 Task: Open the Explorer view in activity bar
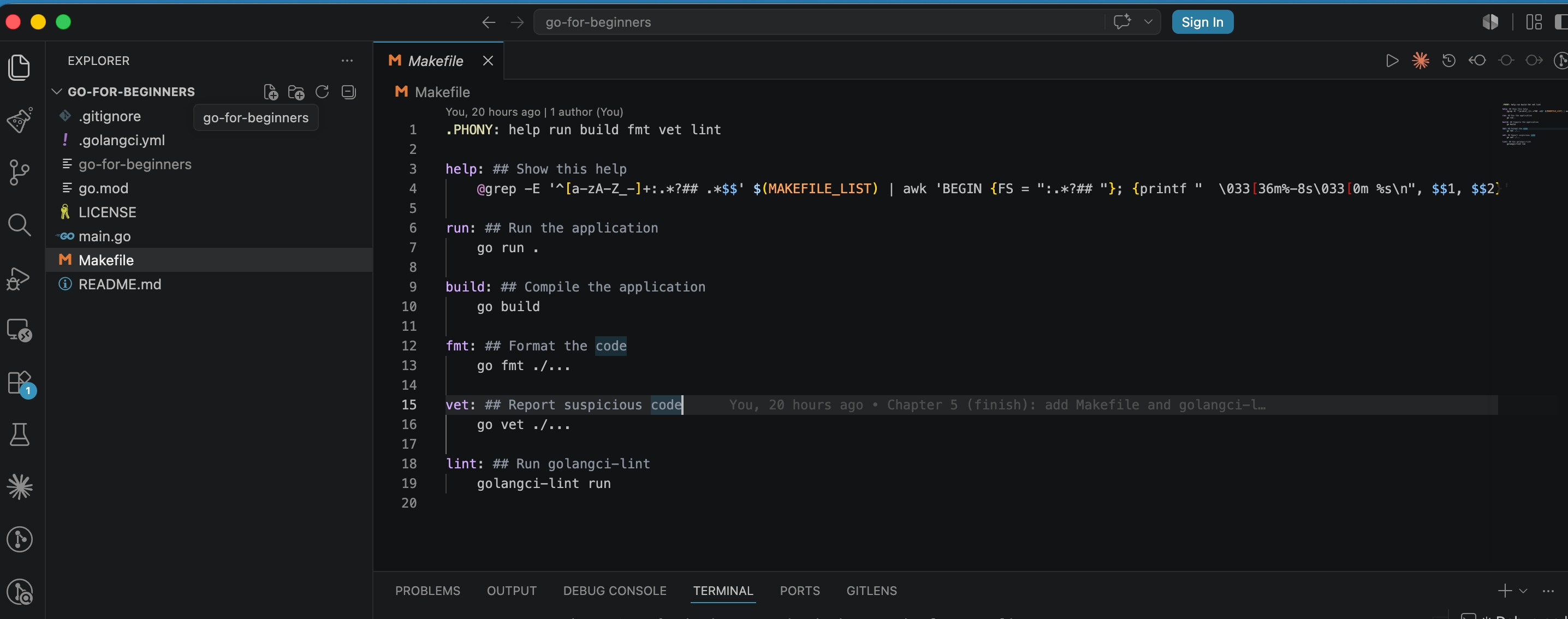pyautogui.click(x=20, y=67)
